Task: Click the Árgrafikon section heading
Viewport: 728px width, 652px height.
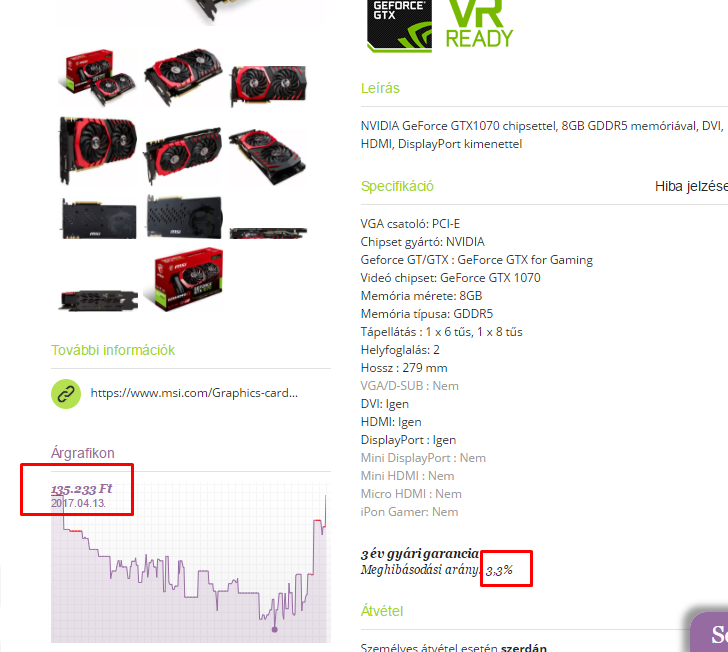Action: pos(83,453)
